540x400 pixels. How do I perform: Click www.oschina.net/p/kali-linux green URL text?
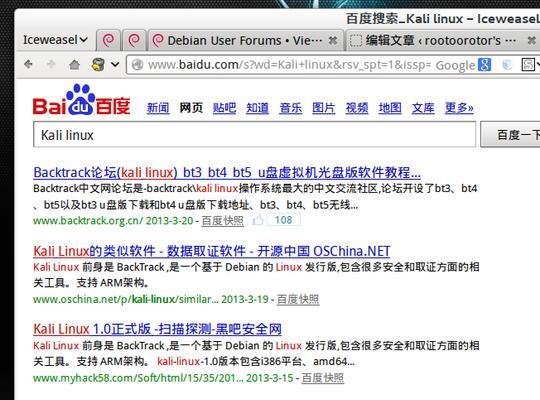point(126,299)
